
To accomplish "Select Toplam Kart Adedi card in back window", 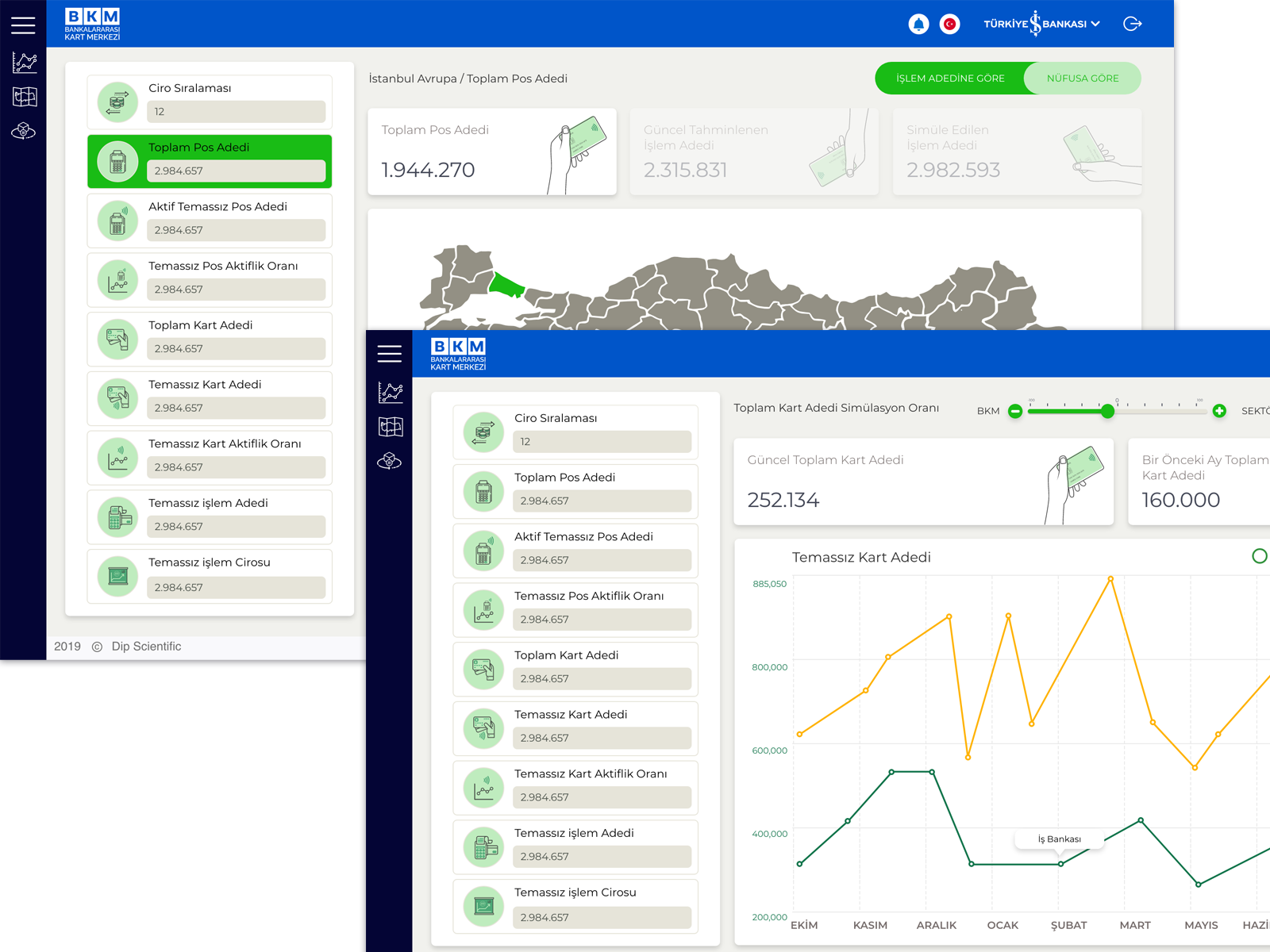I will pos(210,340).
